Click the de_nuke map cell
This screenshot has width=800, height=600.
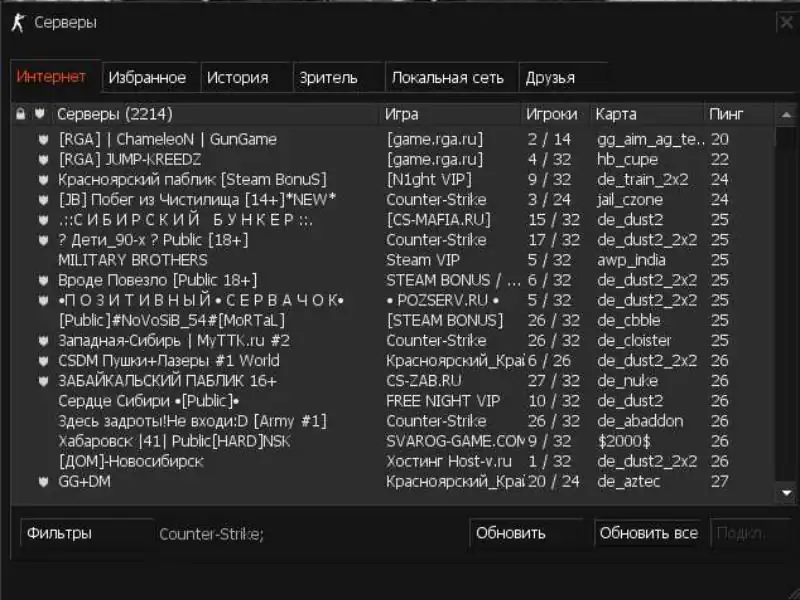click(628, 381)
